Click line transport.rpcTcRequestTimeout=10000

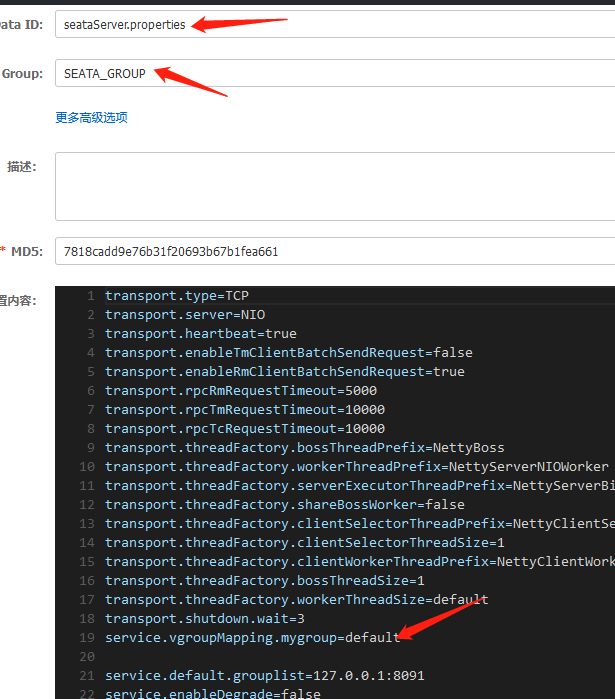[245, 429]
